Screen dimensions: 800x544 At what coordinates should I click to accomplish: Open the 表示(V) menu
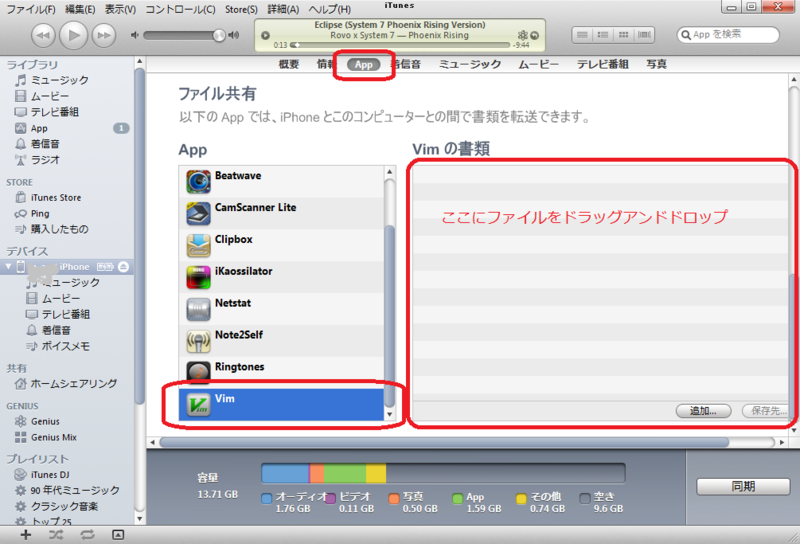pyautogui.click(x=120, y=9)
